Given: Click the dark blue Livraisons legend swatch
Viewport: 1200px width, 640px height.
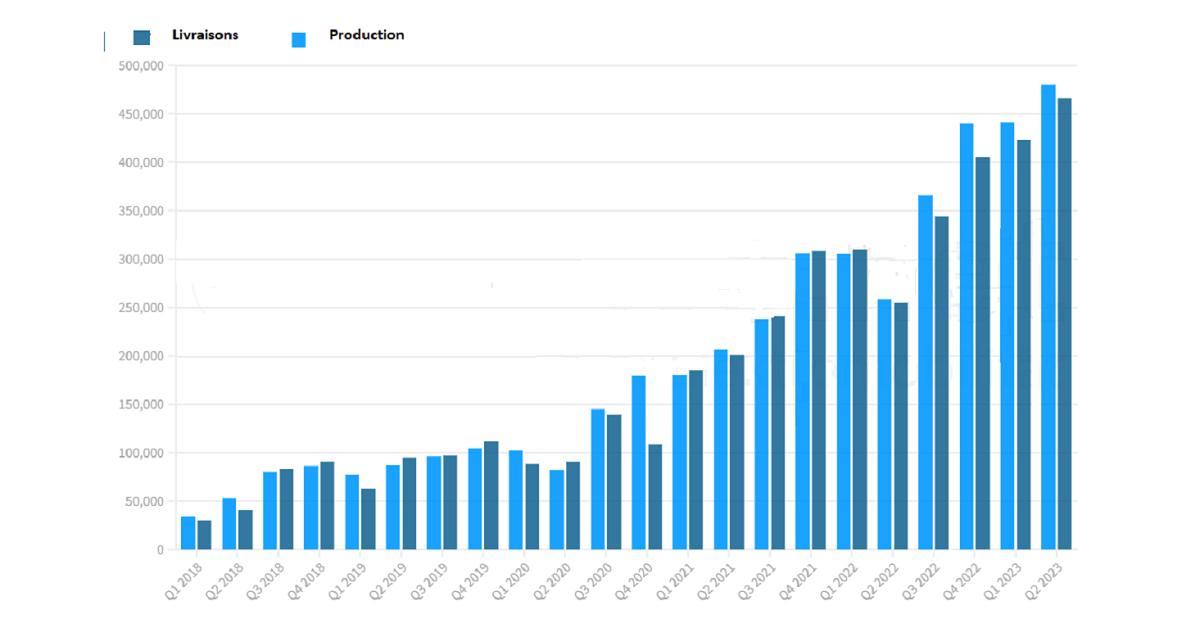Looking at the screenshot, I should pos(141,38).
